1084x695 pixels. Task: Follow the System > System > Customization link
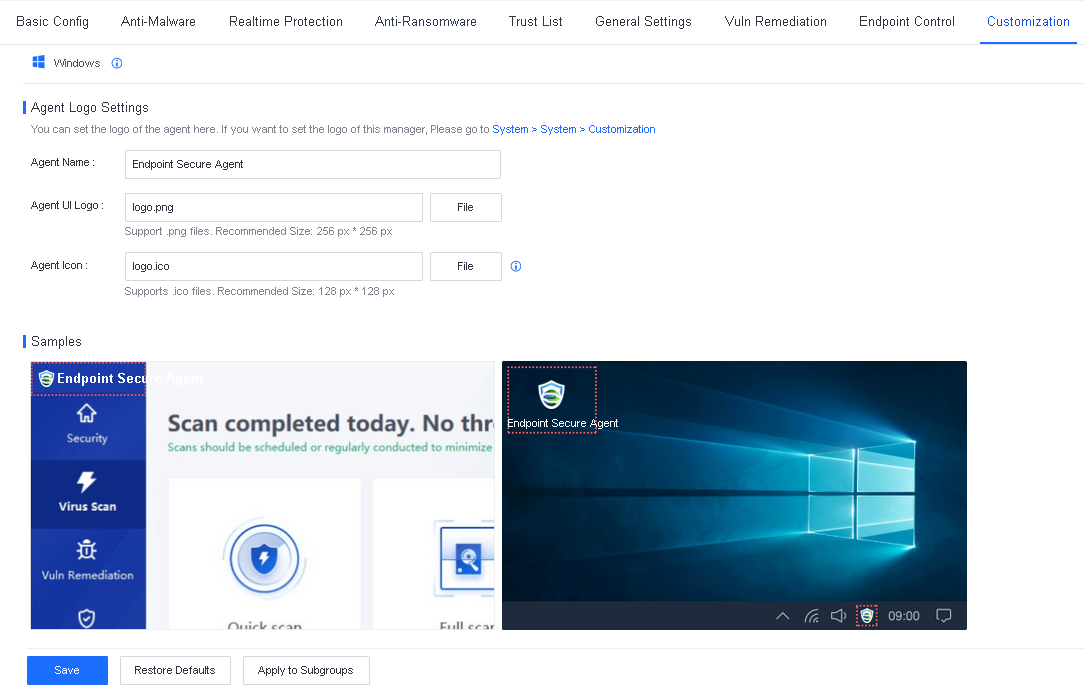coord(573,129)
